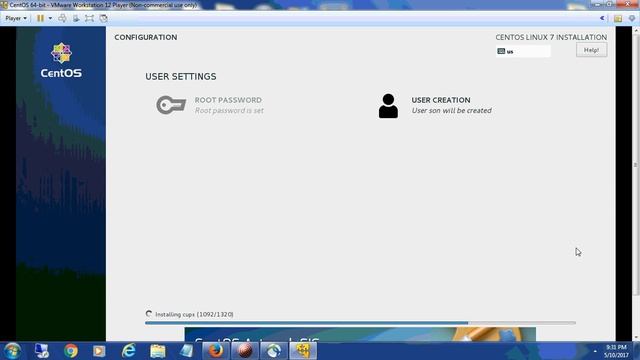Click the Help! button
The width and height of the screenshot is (640, 360).
pos(591,50)
